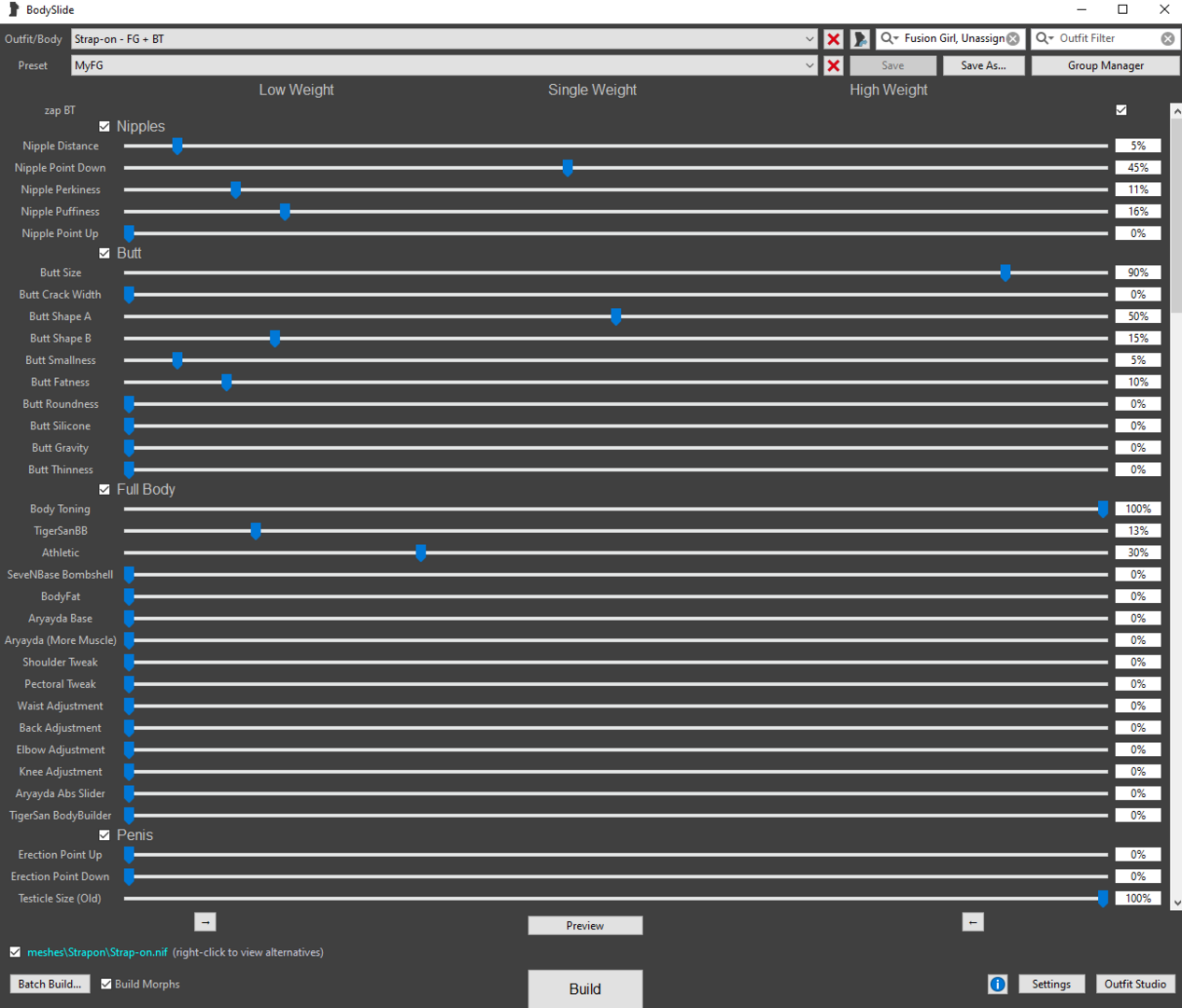Delete preset using red X beside MyFG
Image resolution: width=1182 pixels, height=1008 pixels.
pyautogui.click(x=833, y=65)
